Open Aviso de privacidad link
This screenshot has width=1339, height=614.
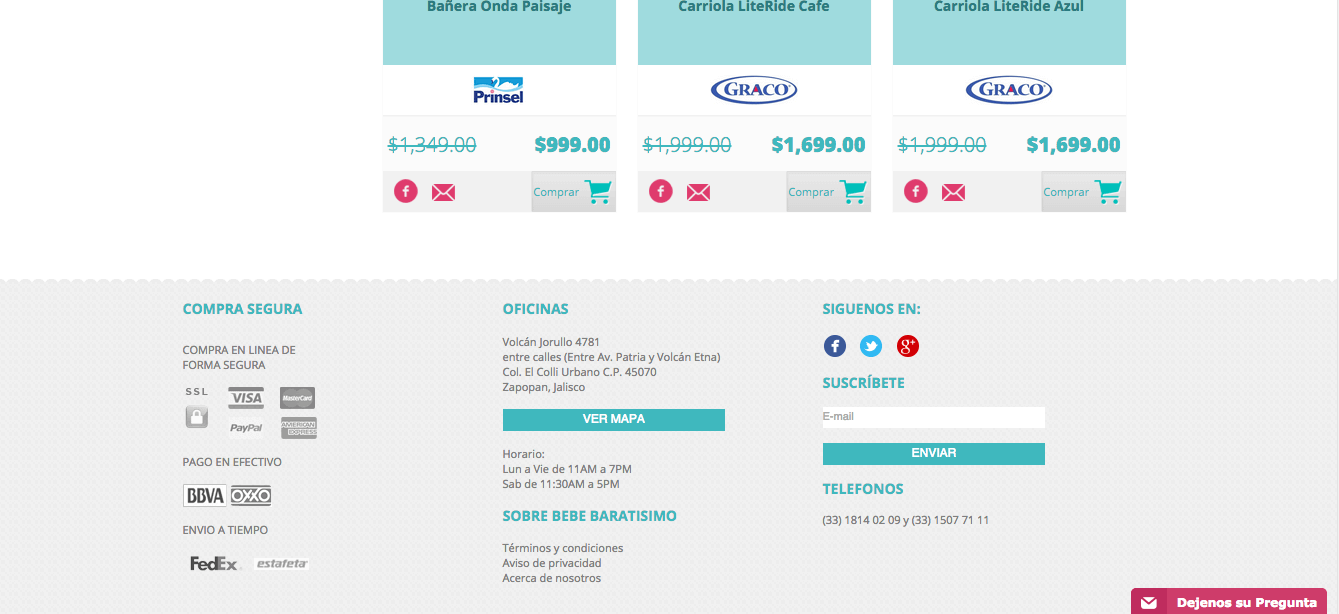(x=552, y=563)
